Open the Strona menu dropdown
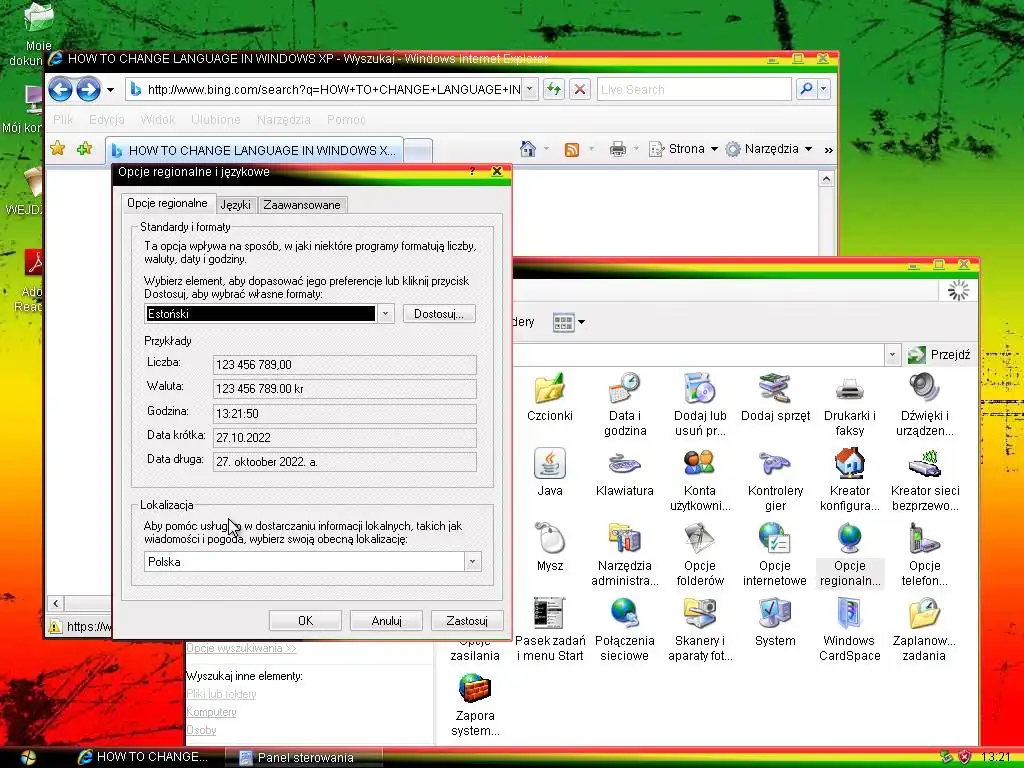This screenshot has height=768, width=1024. coord(683,150)
